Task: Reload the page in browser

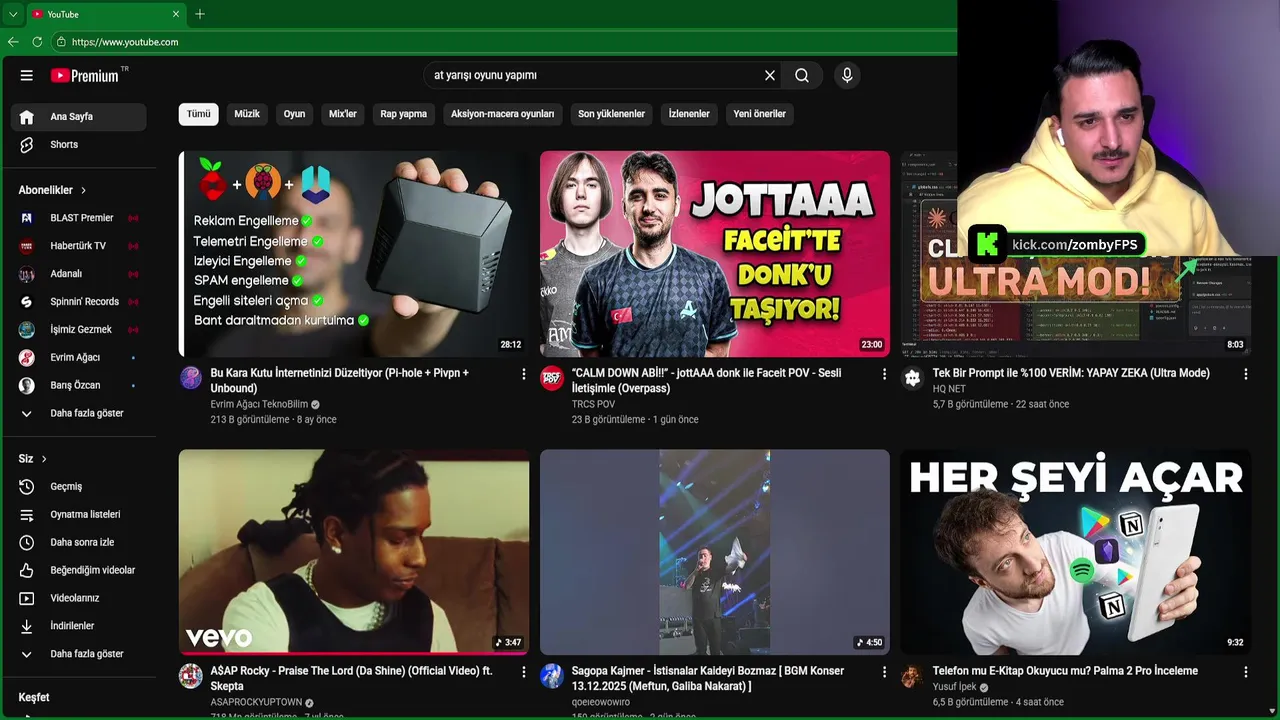Action: click(37, 42)
